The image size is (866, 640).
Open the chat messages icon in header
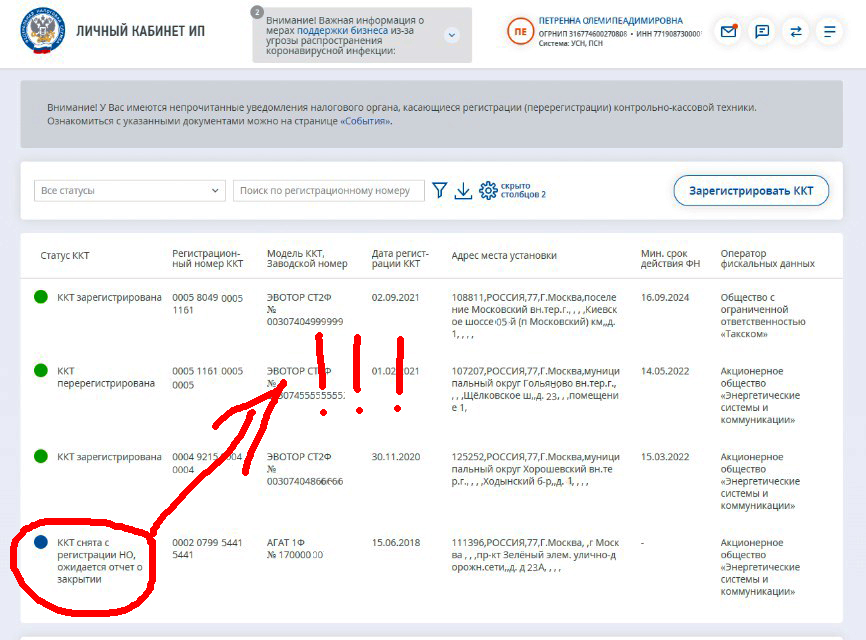coord(762,32)
